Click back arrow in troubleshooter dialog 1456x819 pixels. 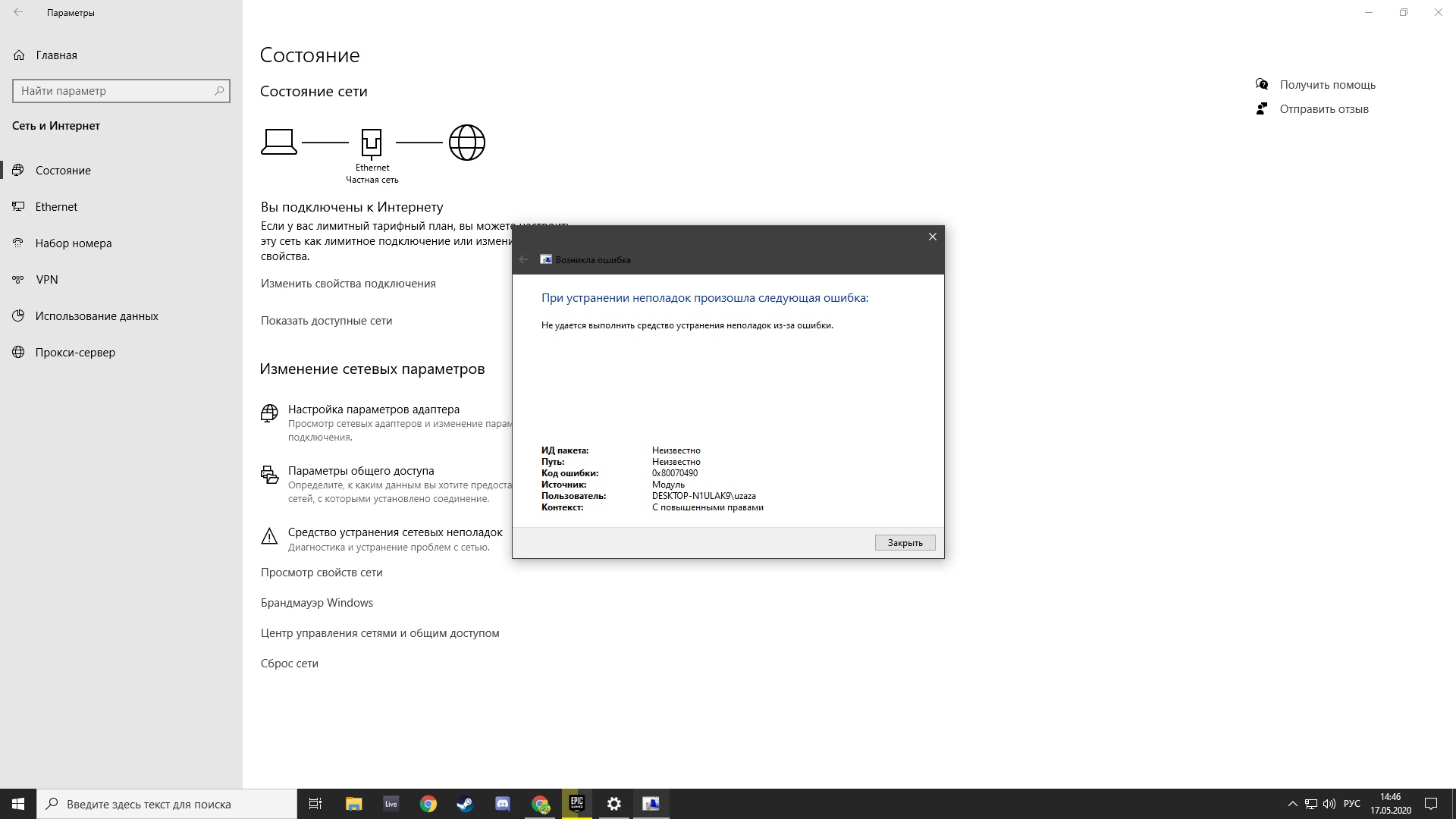pos(523,259)
